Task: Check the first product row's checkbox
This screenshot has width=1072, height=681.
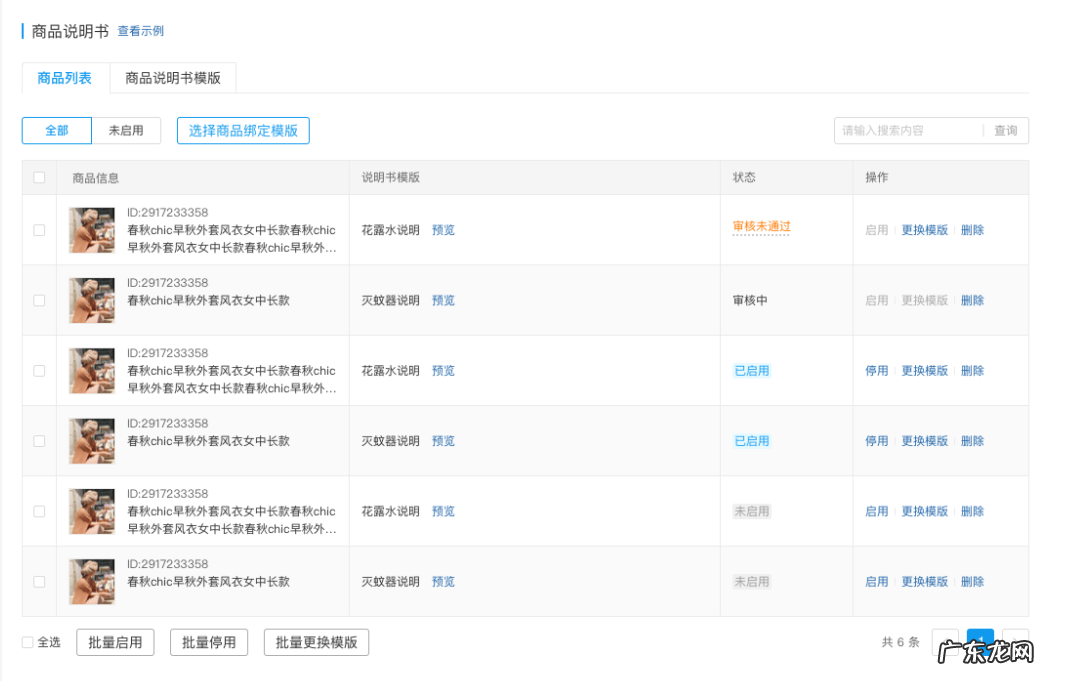Action: (x=39, y=229)
